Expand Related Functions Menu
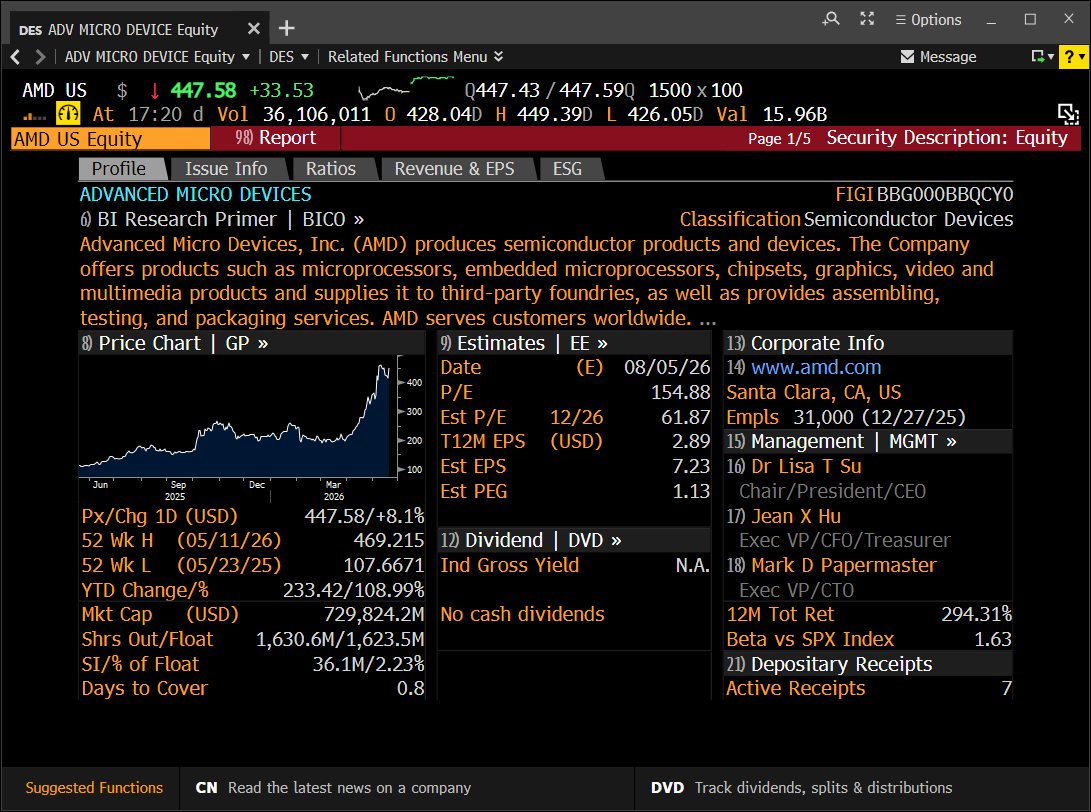The width and height of the screenshot is (1091, 812). pyautogui.click(x=415, y=57)
